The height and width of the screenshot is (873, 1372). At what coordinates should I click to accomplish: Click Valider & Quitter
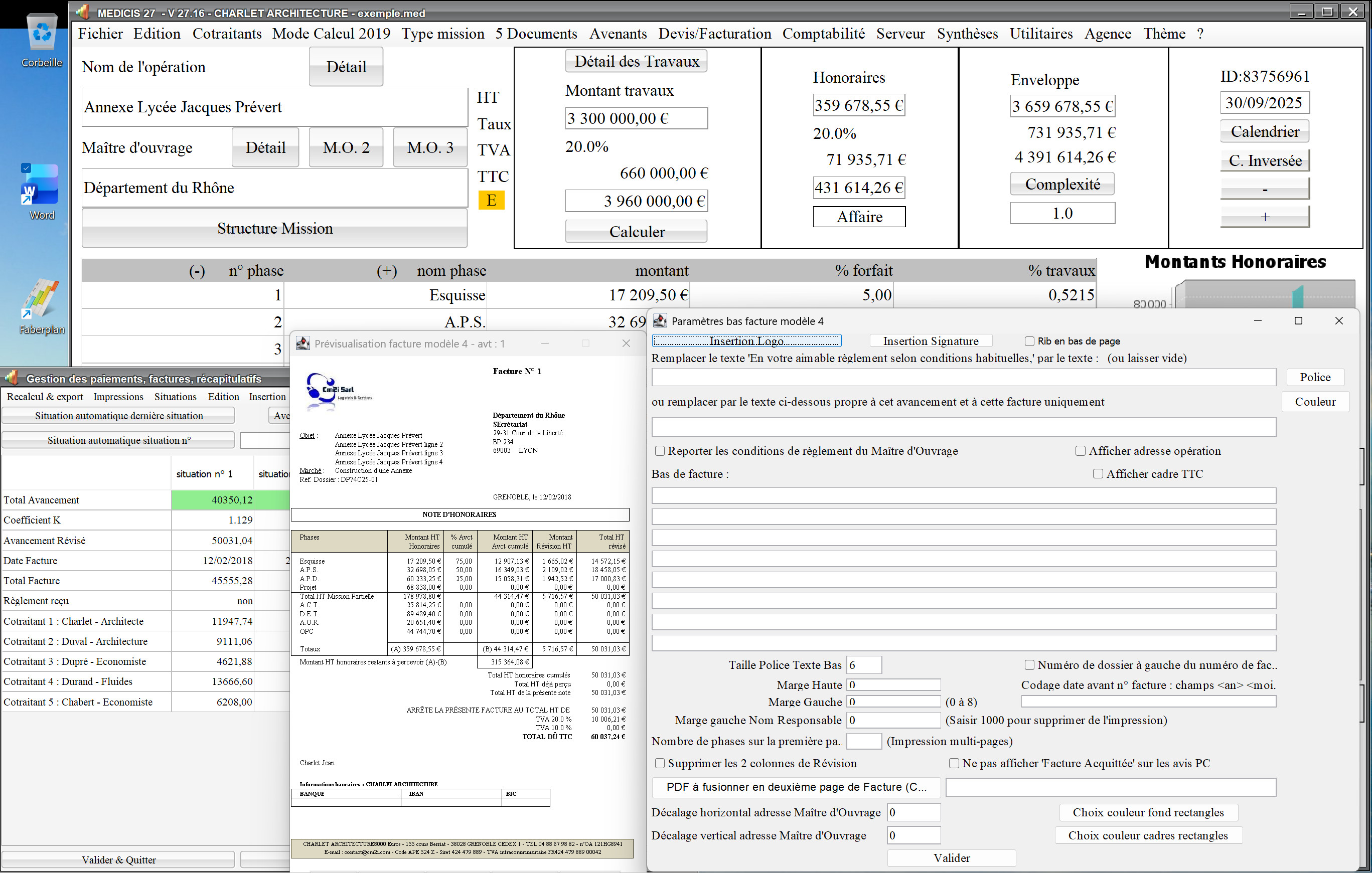118,859
